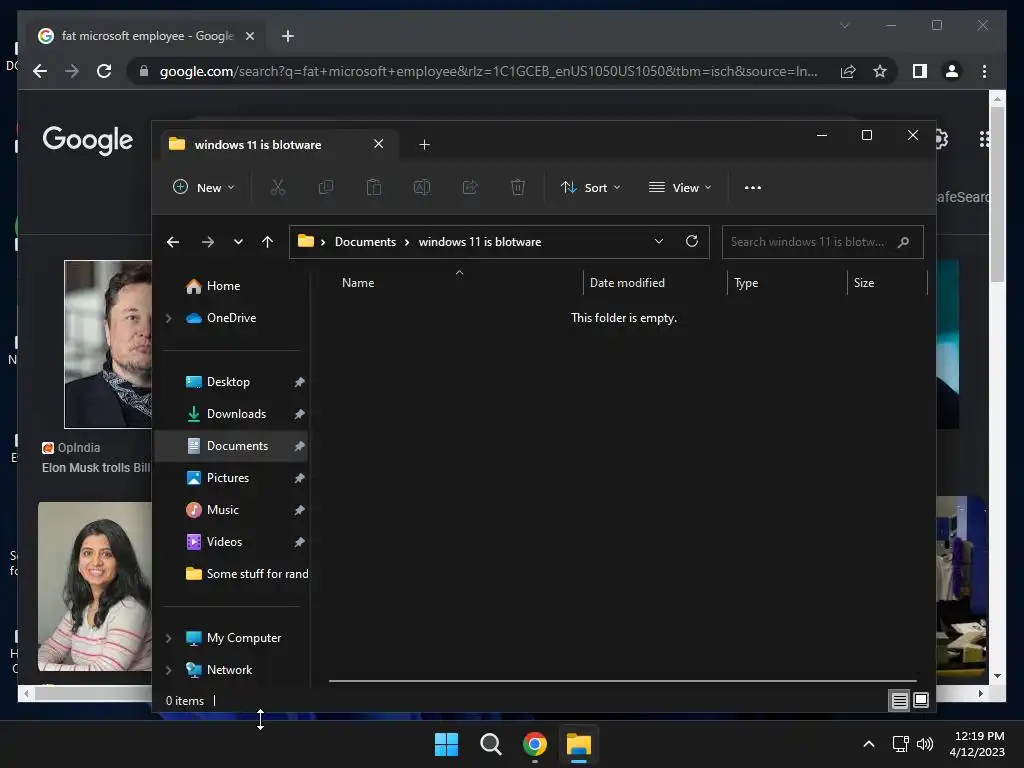Viewport: 1024px width, 768px height.
Task: Click the Copy icon in File Explorer toolbar
Action: 325,187
